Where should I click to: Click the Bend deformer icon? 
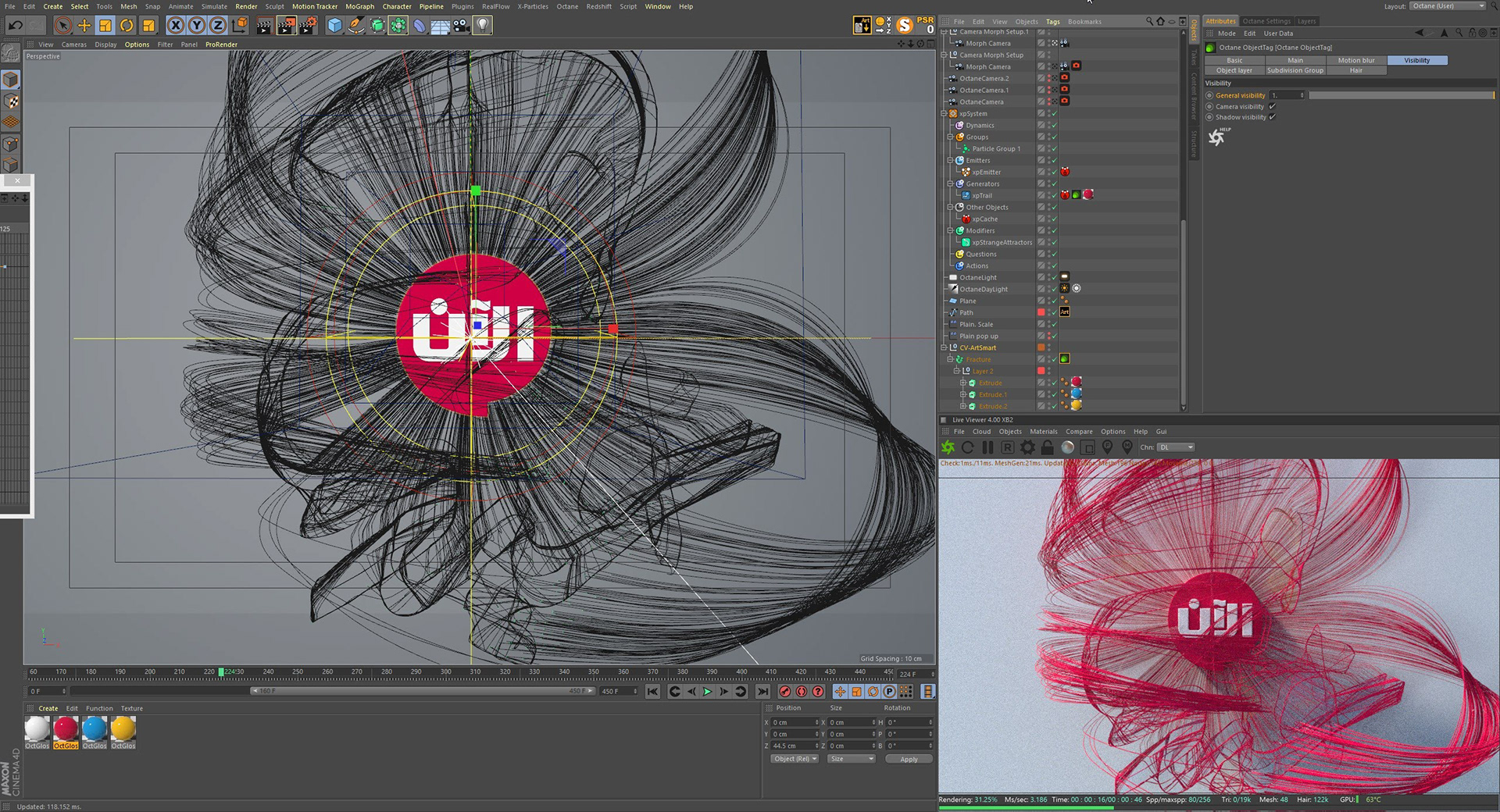(420, 26)
